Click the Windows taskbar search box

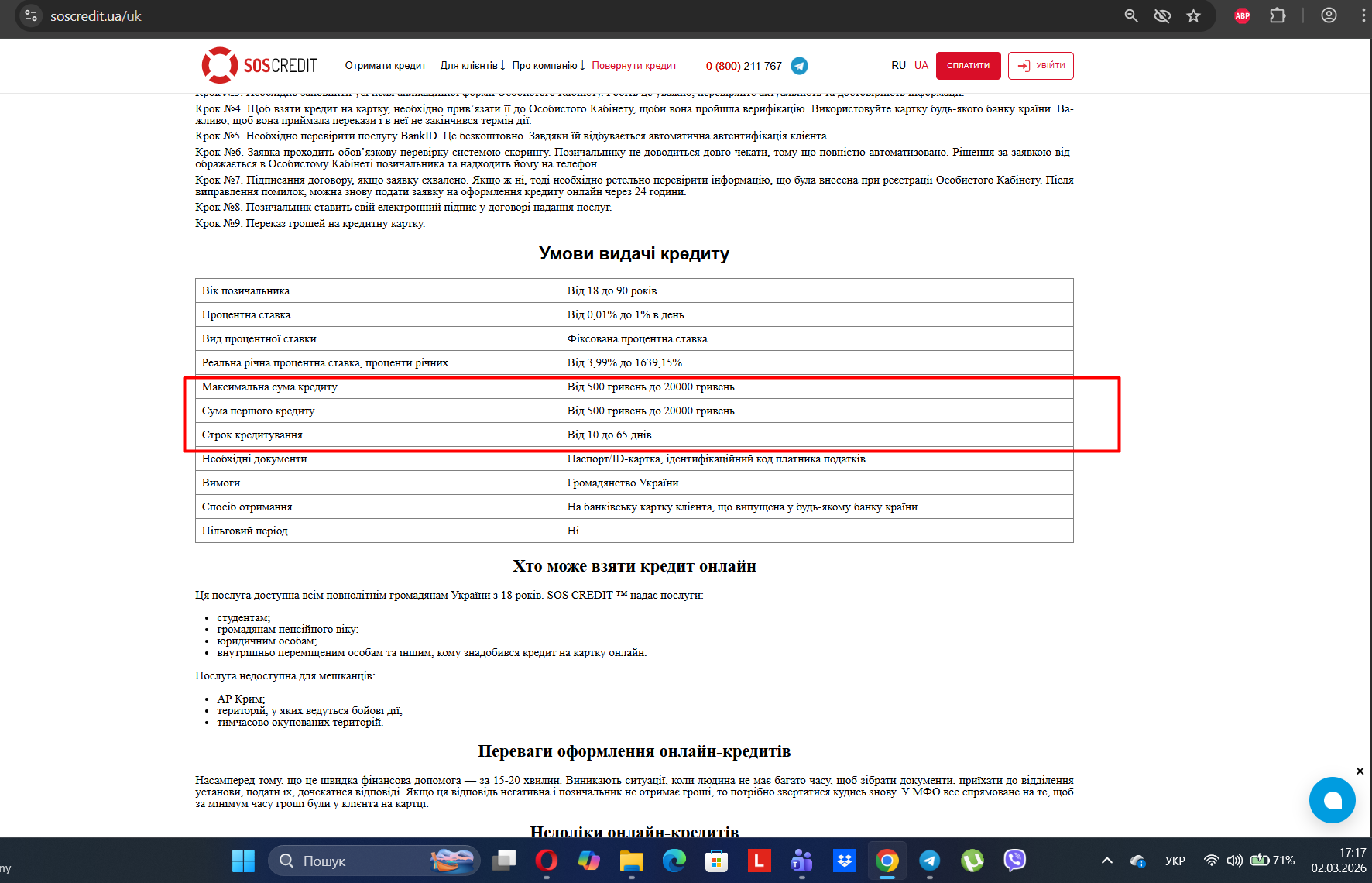click(375, 861)
